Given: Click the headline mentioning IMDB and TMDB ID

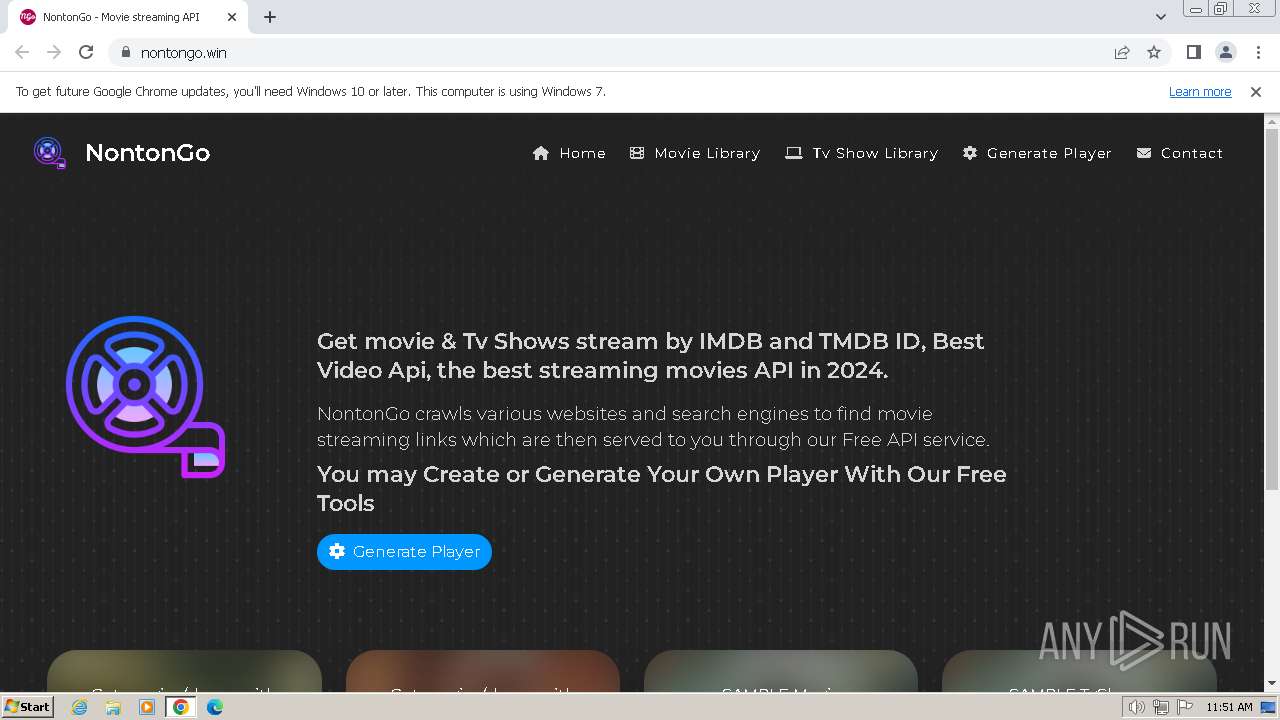Looking at the screenshot, I should point(651,355).
